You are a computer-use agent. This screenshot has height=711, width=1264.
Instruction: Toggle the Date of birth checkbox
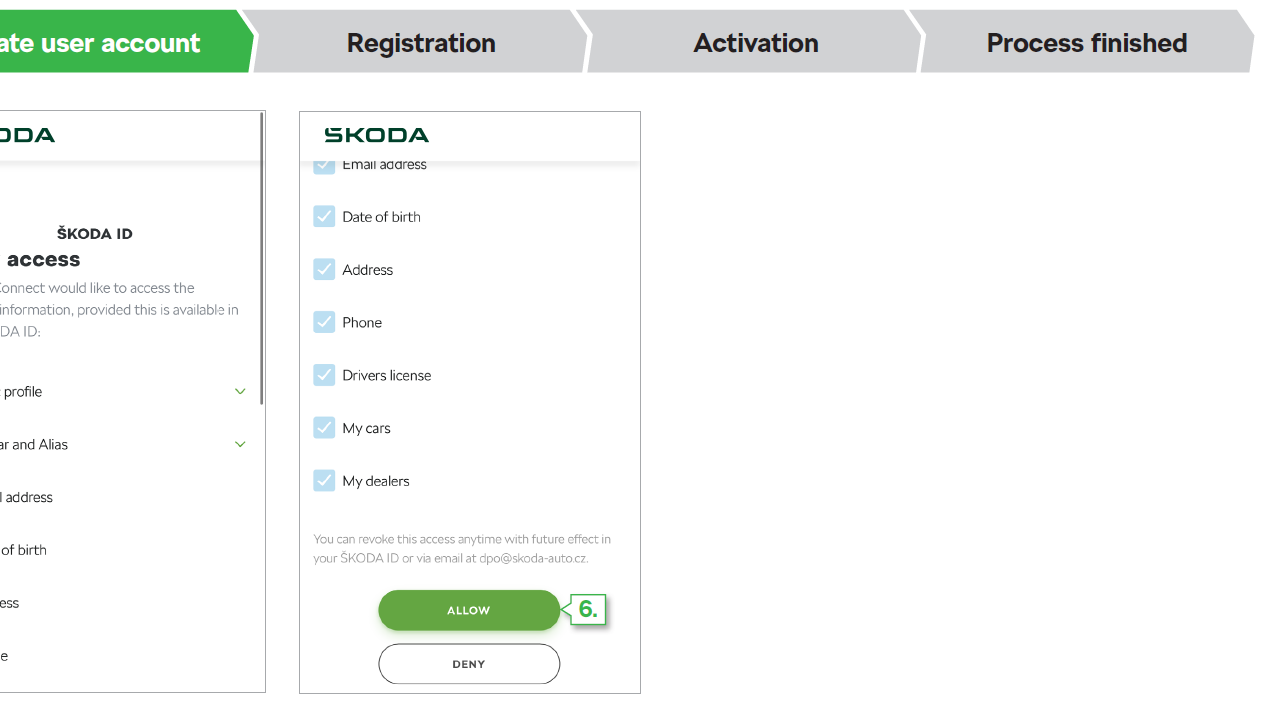[x=324, y=216]
